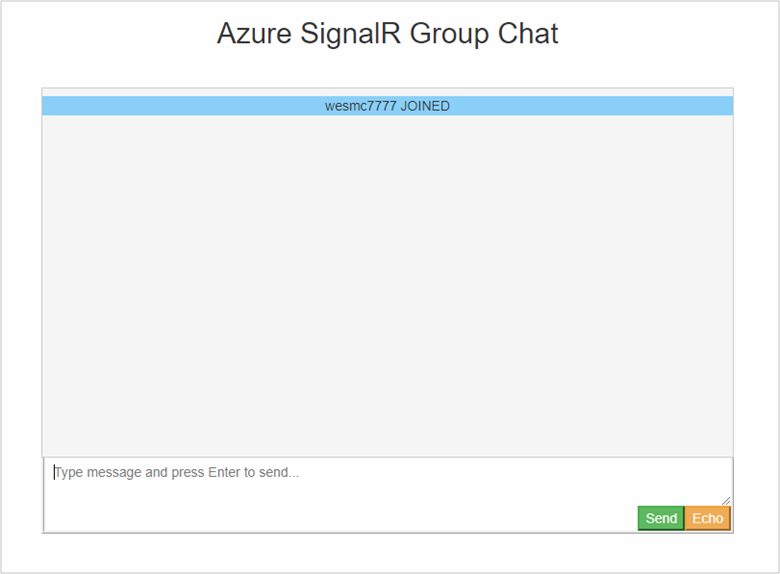Screen dimensions: 780x574
Task: Click the word JOINED in the blue banner
Action: (425, 106)
